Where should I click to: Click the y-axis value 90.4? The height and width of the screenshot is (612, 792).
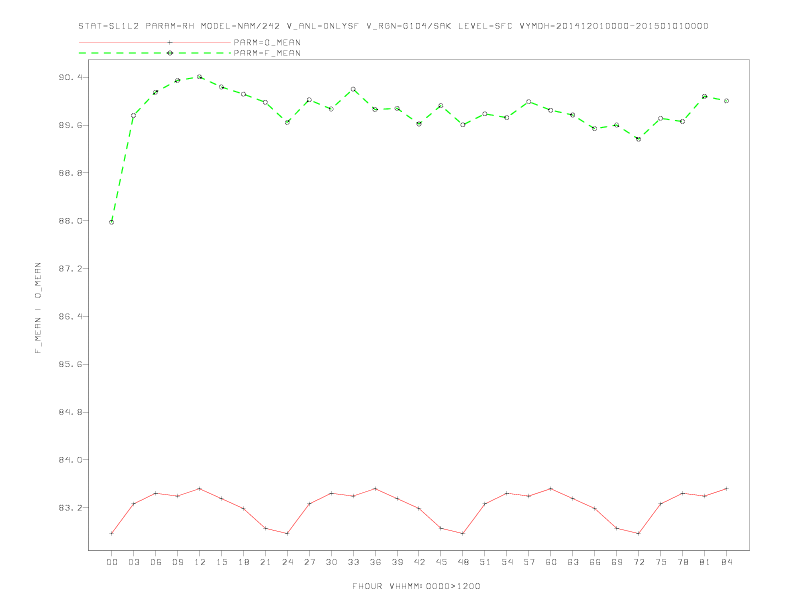click(x=70, y=77)
